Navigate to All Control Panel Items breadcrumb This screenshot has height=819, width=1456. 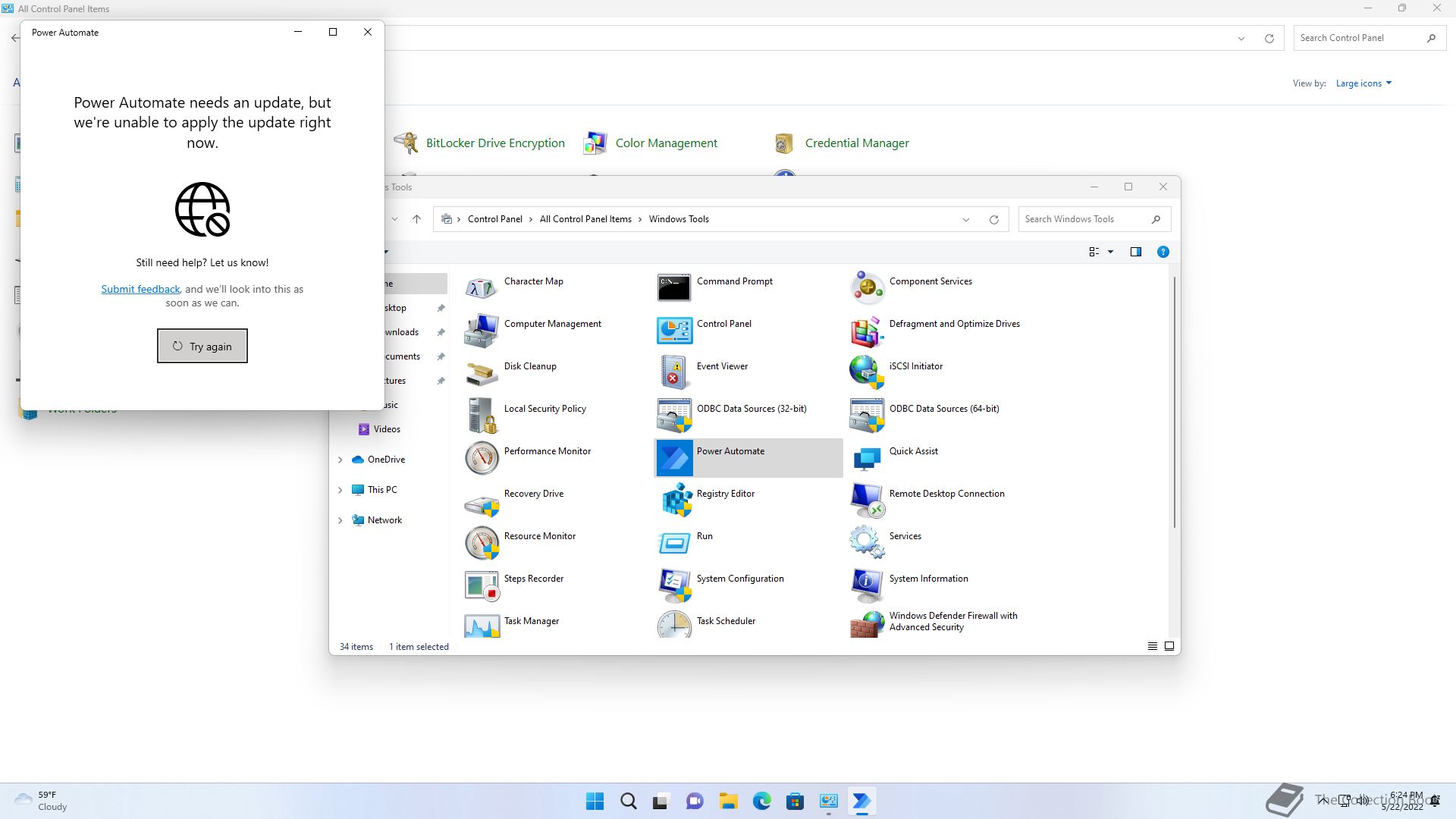click(x=585, y=219)
